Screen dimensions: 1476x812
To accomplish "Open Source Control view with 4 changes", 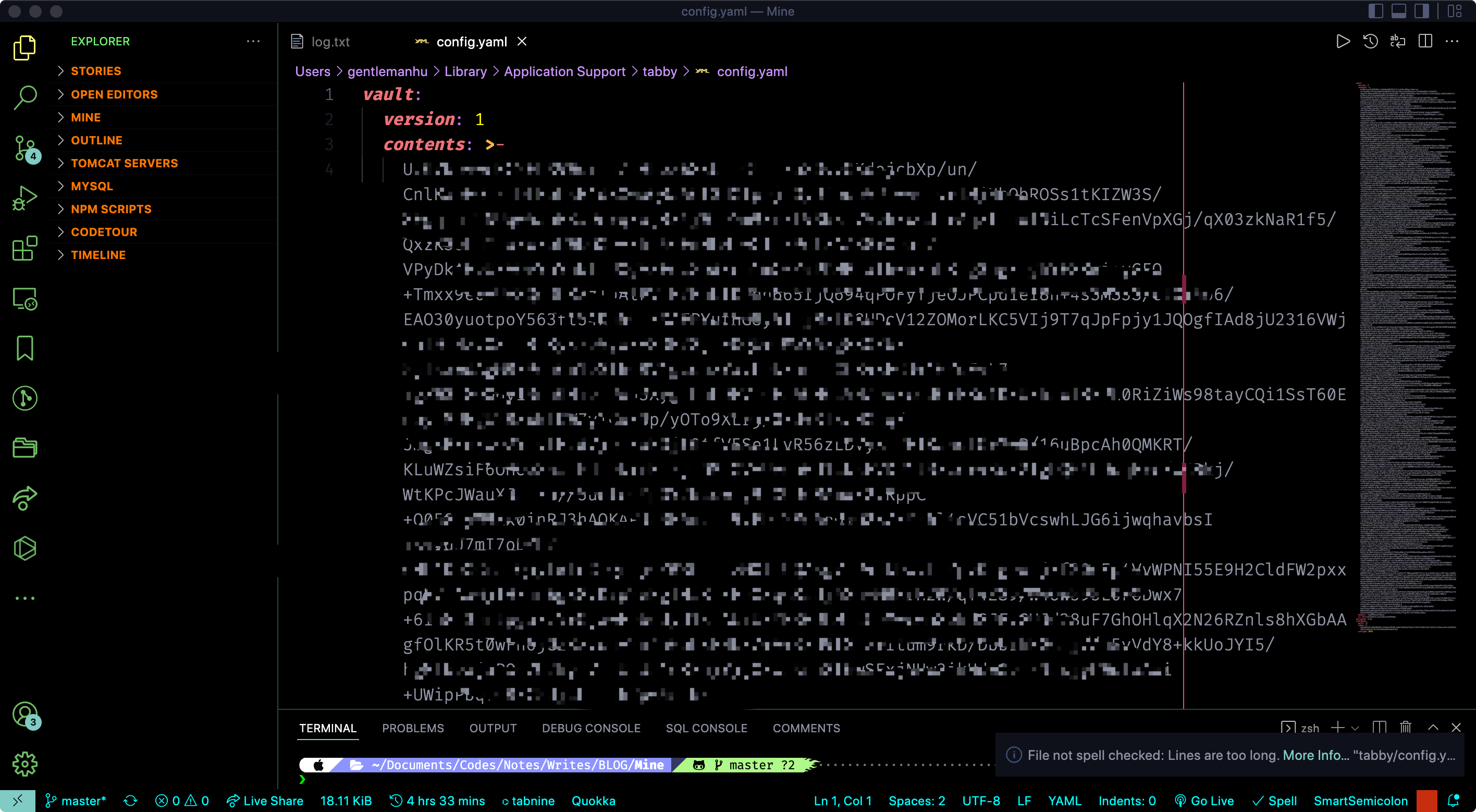I will (x=24, y=148).
